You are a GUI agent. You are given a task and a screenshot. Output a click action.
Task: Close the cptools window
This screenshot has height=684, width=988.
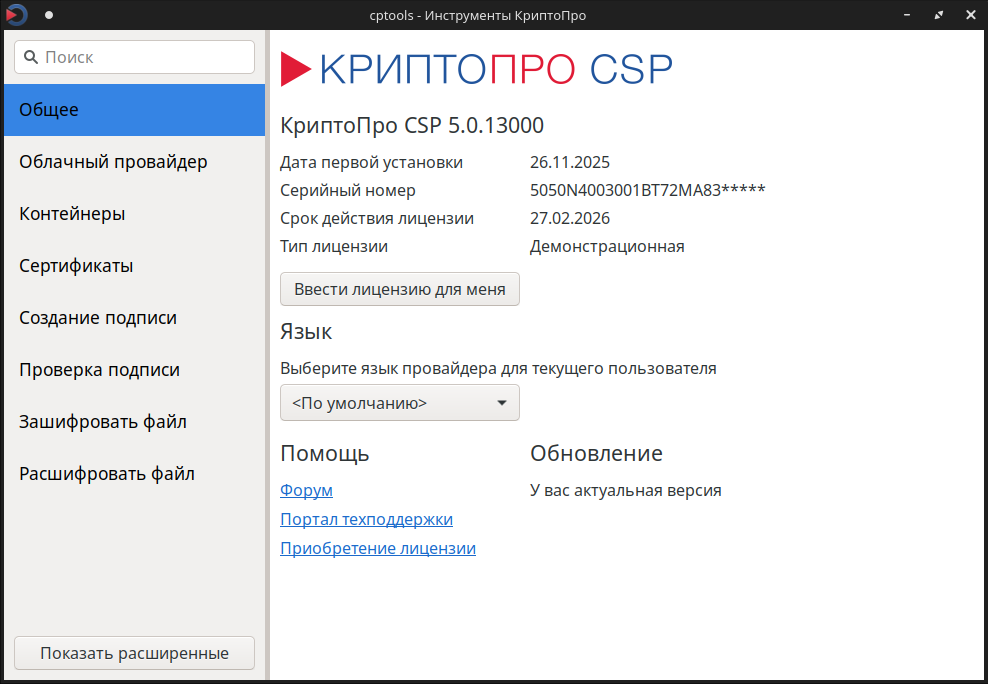click(x=967, y=15)
